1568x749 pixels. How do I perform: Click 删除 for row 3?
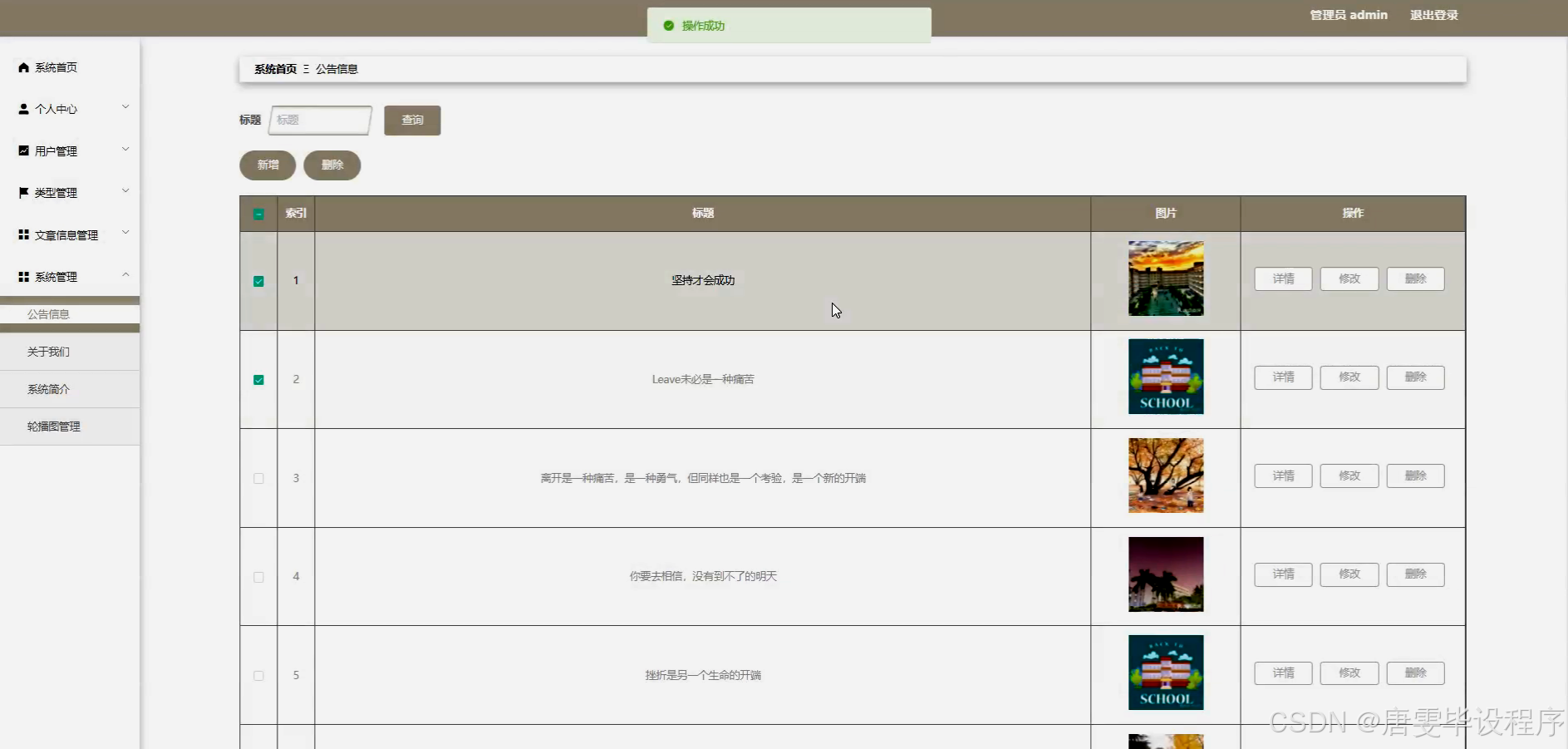tap(1415, 476)
